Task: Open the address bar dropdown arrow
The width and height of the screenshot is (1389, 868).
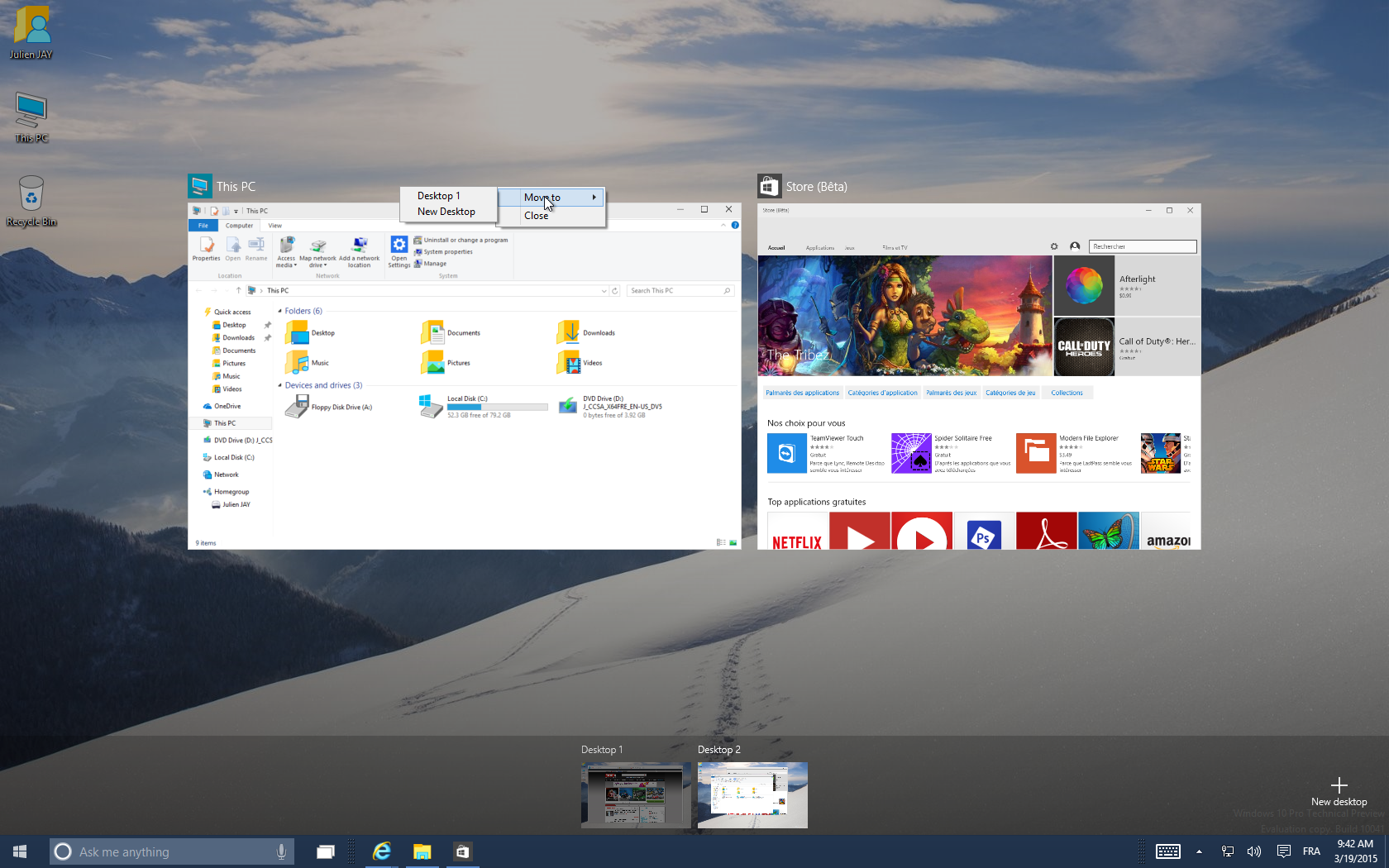Action: tap(604, 290)
